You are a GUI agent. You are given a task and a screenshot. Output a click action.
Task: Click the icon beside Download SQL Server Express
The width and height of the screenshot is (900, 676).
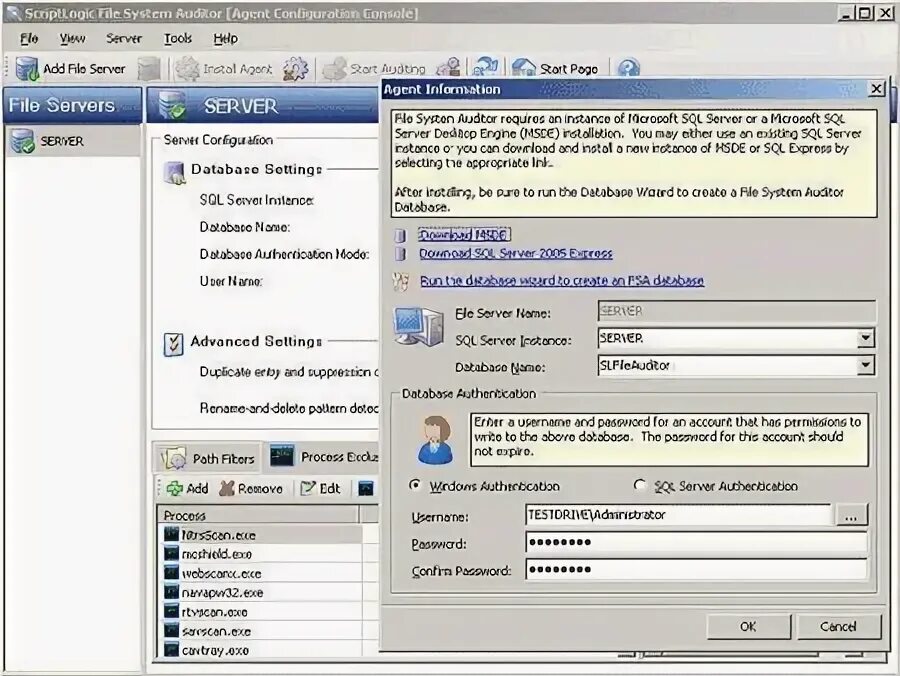[401, 254]
